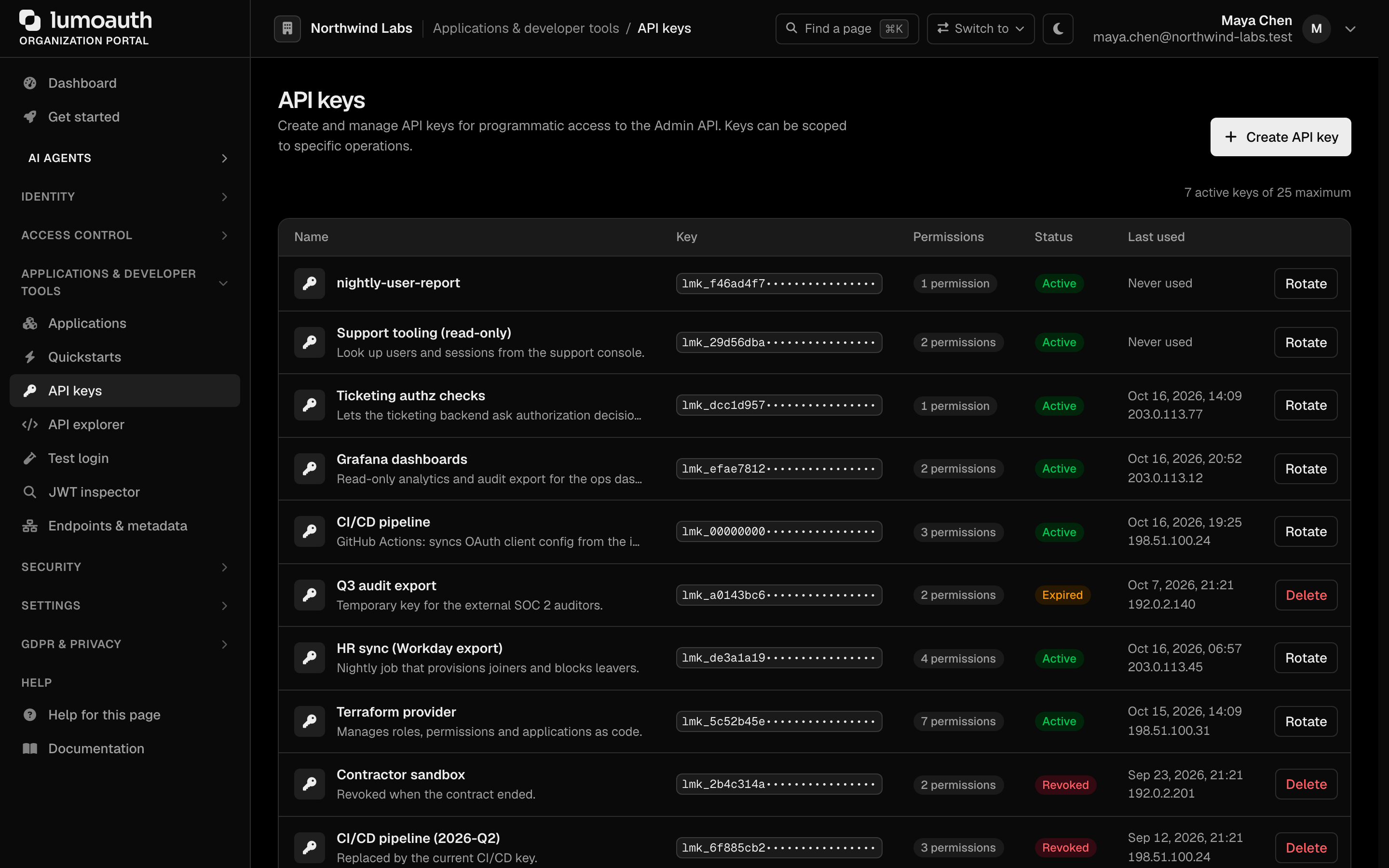The image size is (1389, 868).
Task: Open the API keys sidebar item
Action: tap(125, 391)
